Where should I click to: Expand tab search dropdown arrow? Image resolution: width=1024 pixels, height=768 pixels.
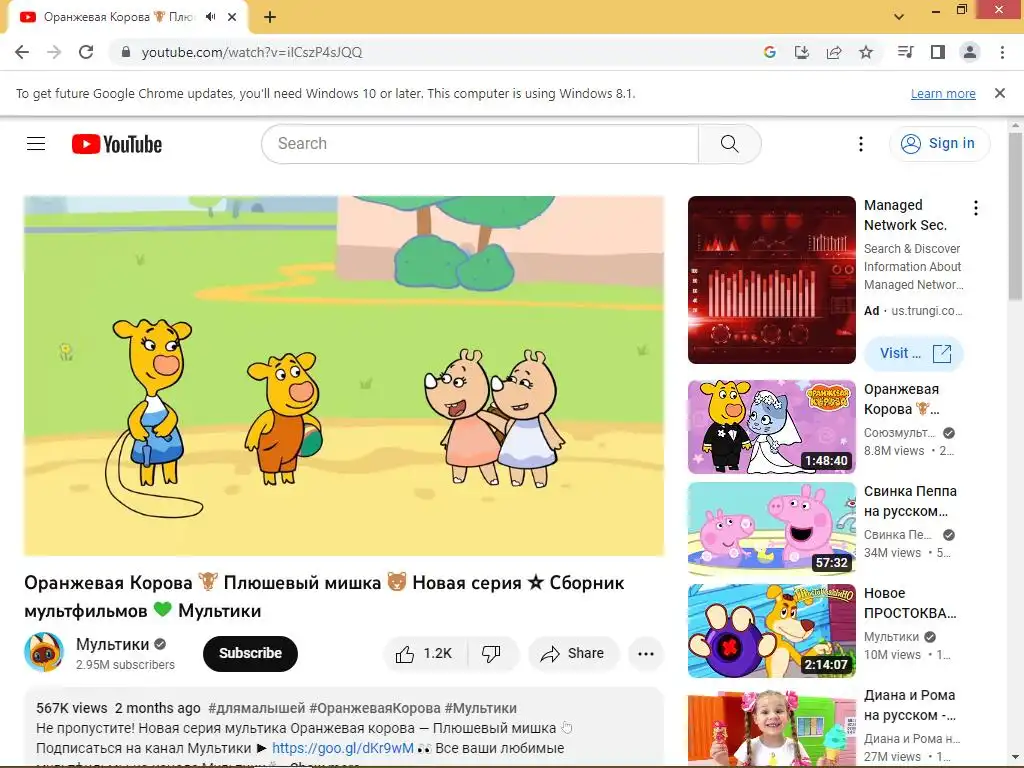[899, 17]
